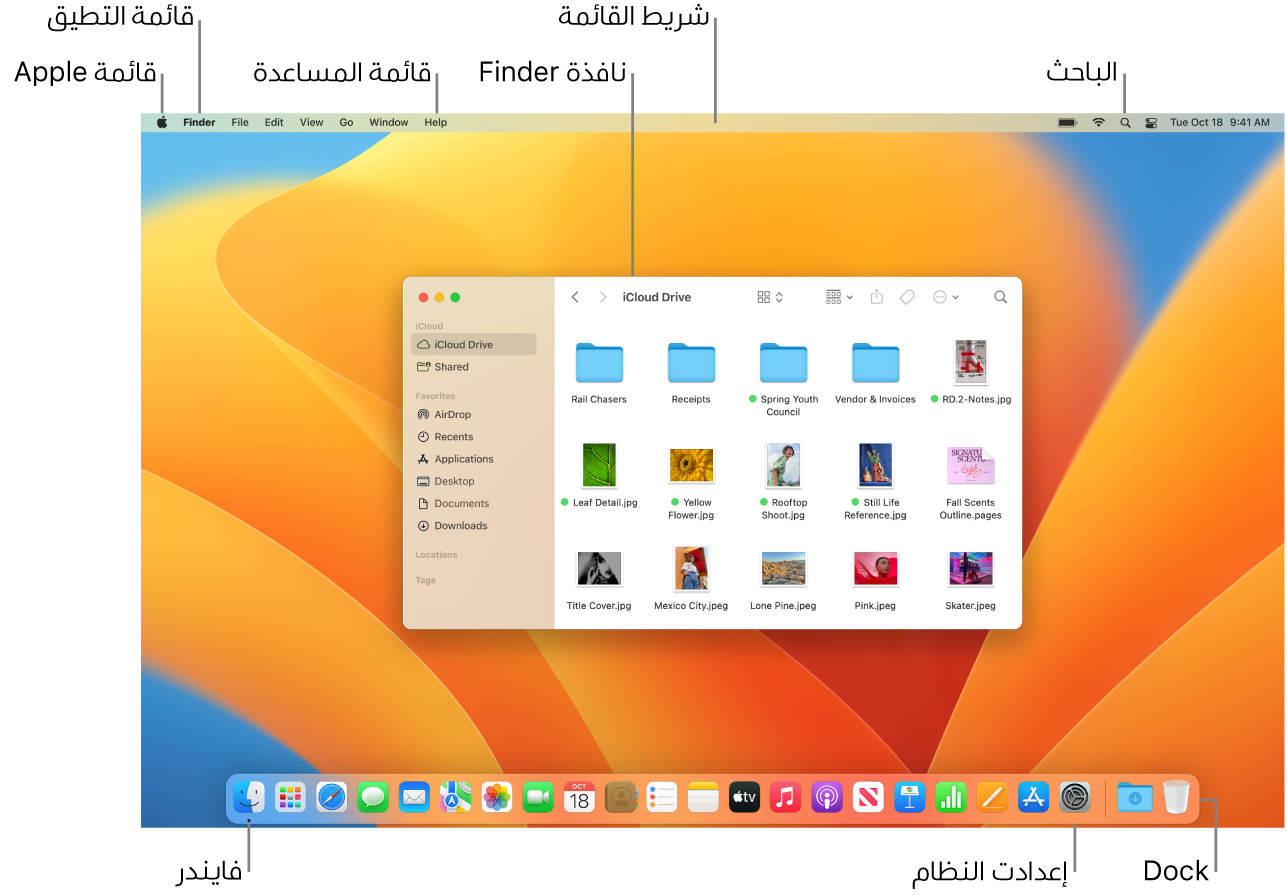Launch Safari from the Dock
Image resolution: width=1287 pixels, height=896 pixels.
[x=331, y=797]
